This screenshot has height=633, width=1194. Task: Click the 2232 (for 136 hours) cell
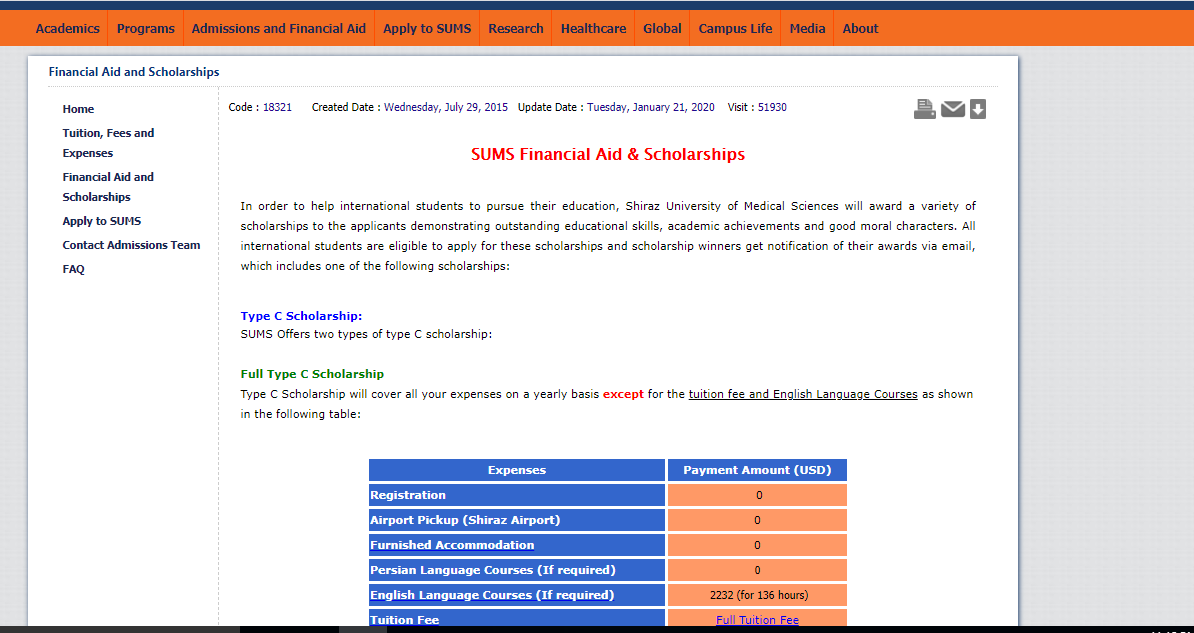758,595
